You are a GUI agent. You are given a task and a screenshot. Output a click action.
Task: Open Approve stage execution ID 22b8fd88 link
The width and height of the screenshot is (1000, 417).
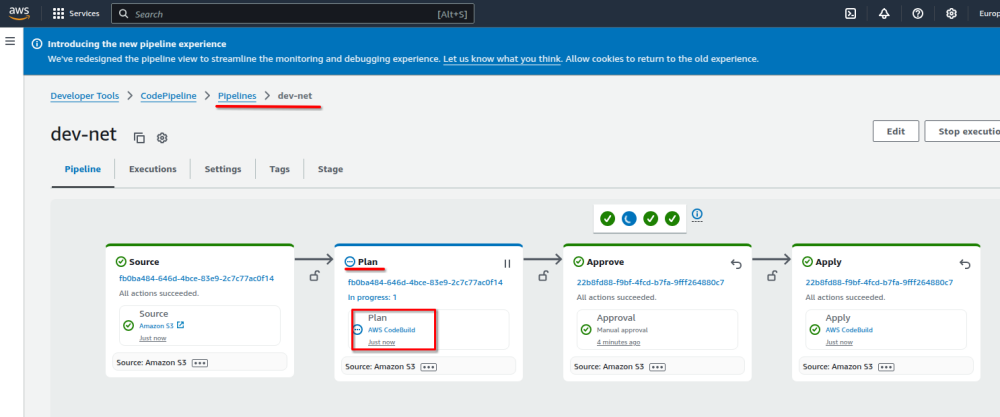pyautogui.click(x=651, y=282)
